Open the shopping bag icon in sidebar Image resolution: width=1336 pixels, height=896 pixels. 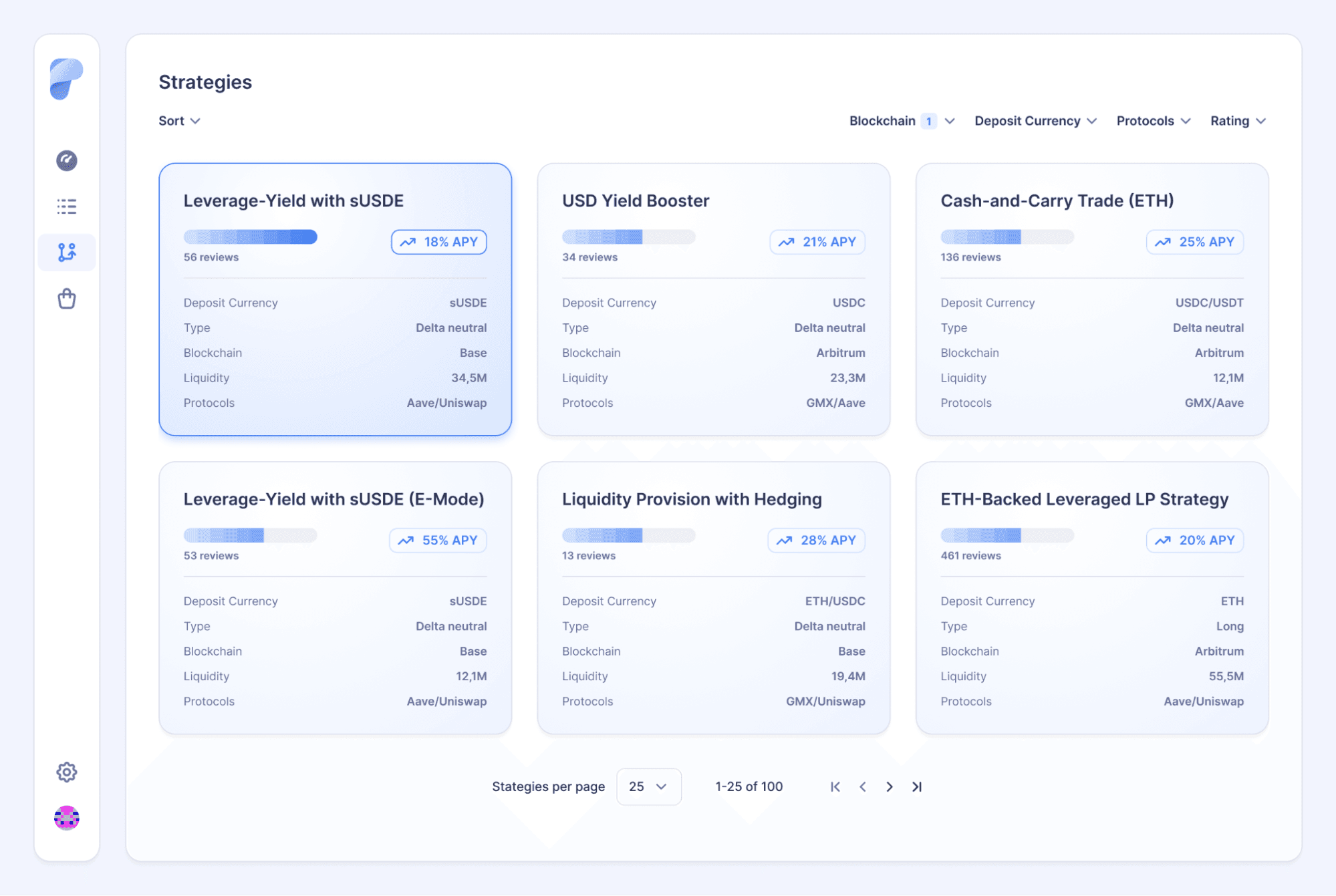[66, 299]
